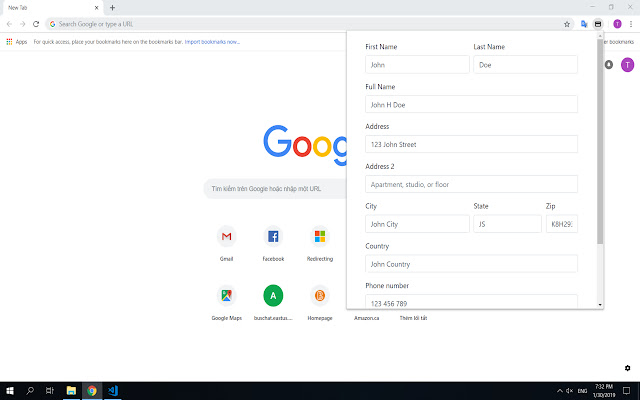Click the notifications bell icon on the page

click(x=609, y=64)
